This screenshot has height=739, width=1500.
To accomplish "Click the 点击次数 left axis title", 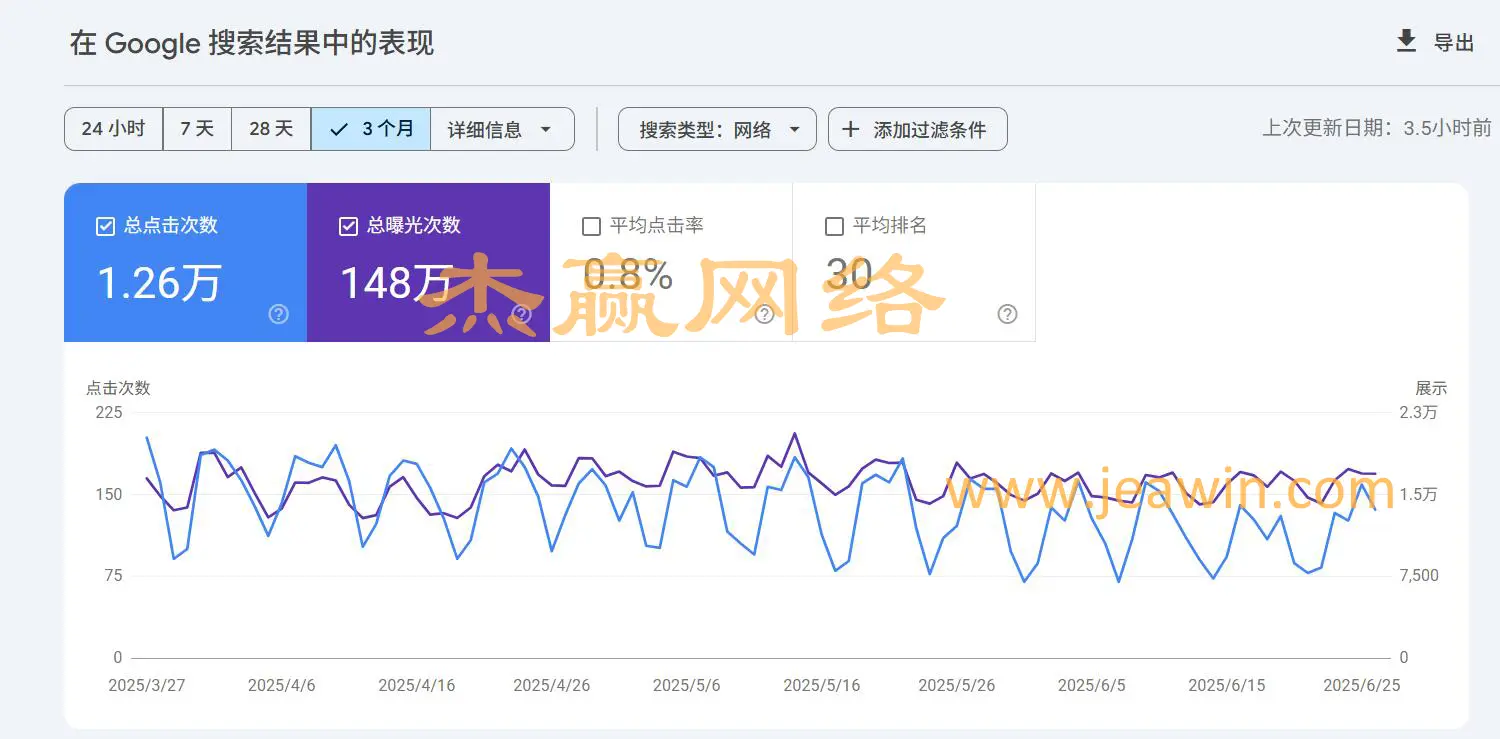I will (118, 388).
